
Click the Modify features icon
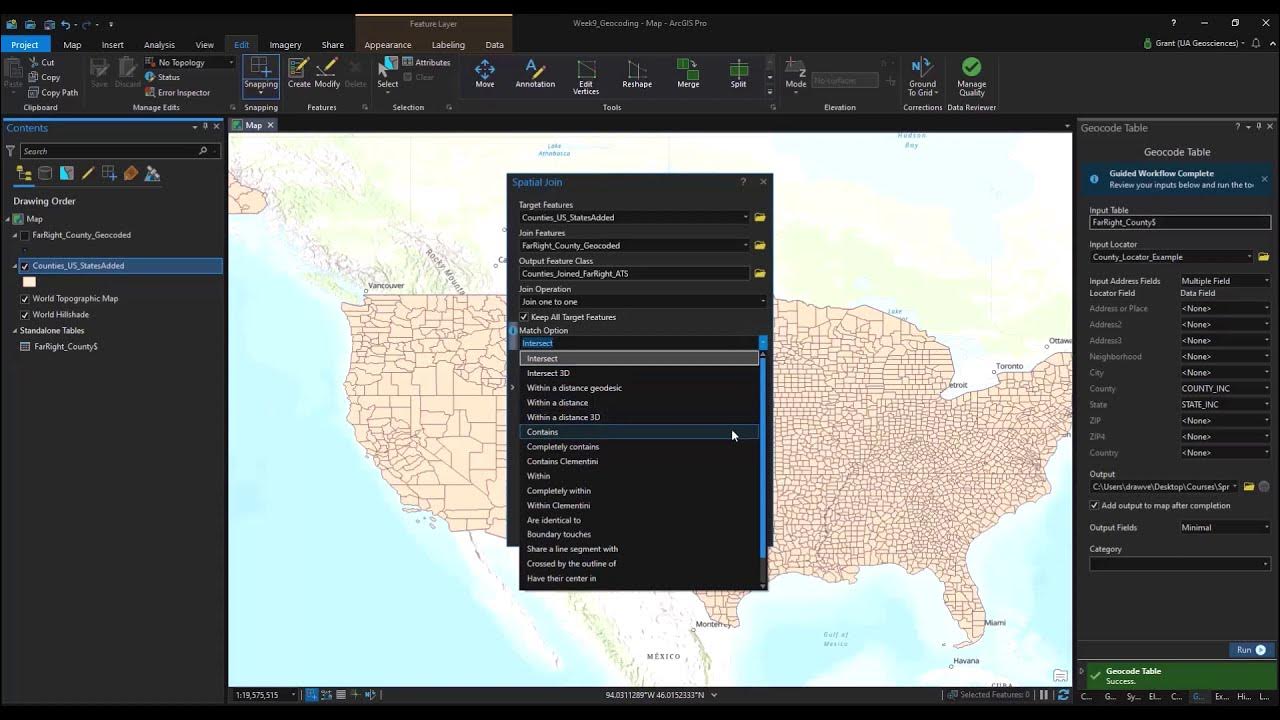point(327,72)
